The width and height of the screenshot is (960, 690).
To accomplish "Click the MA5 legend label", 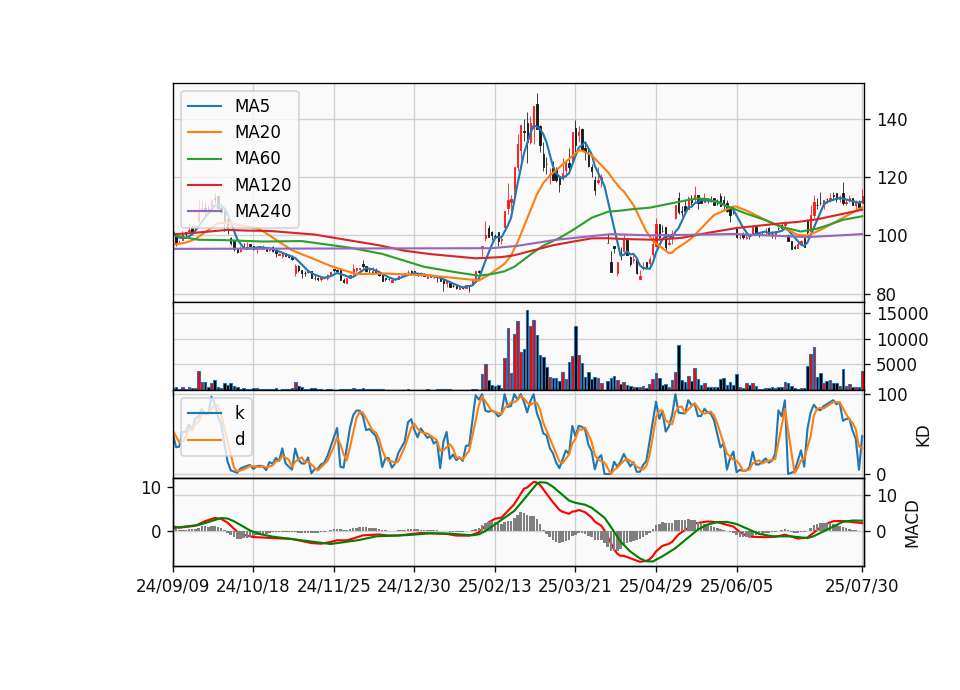I will point(252,106).
